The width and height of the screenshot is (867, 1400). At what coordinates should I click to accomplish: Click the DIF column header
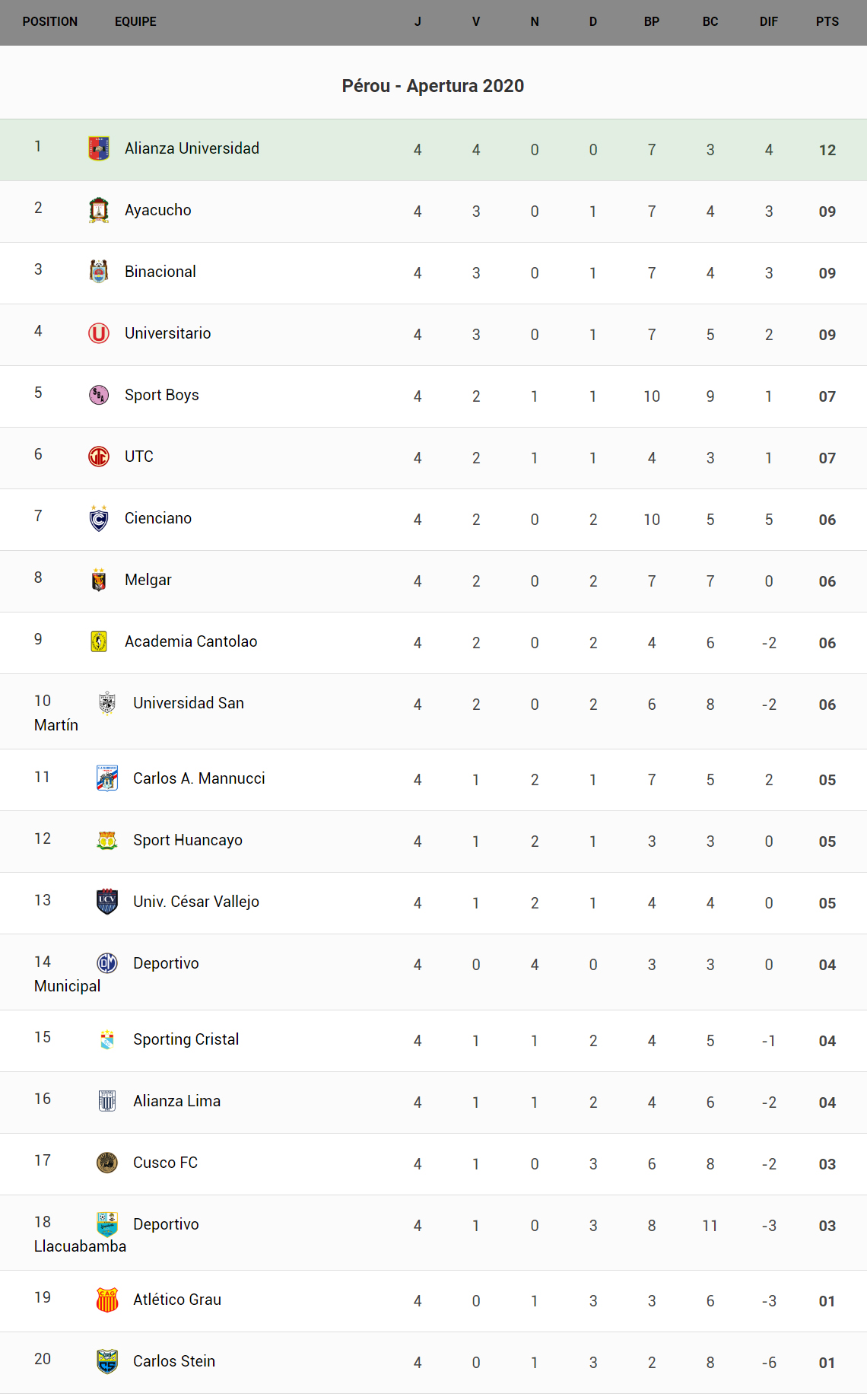point(768,22)
